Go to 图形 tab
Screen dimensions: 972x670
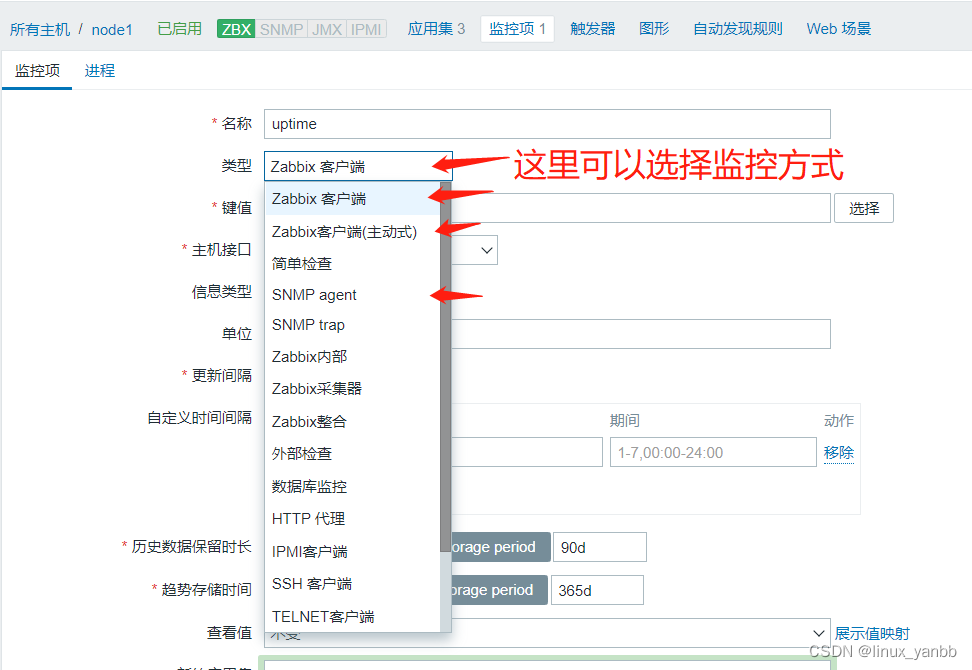pos(654,29)
